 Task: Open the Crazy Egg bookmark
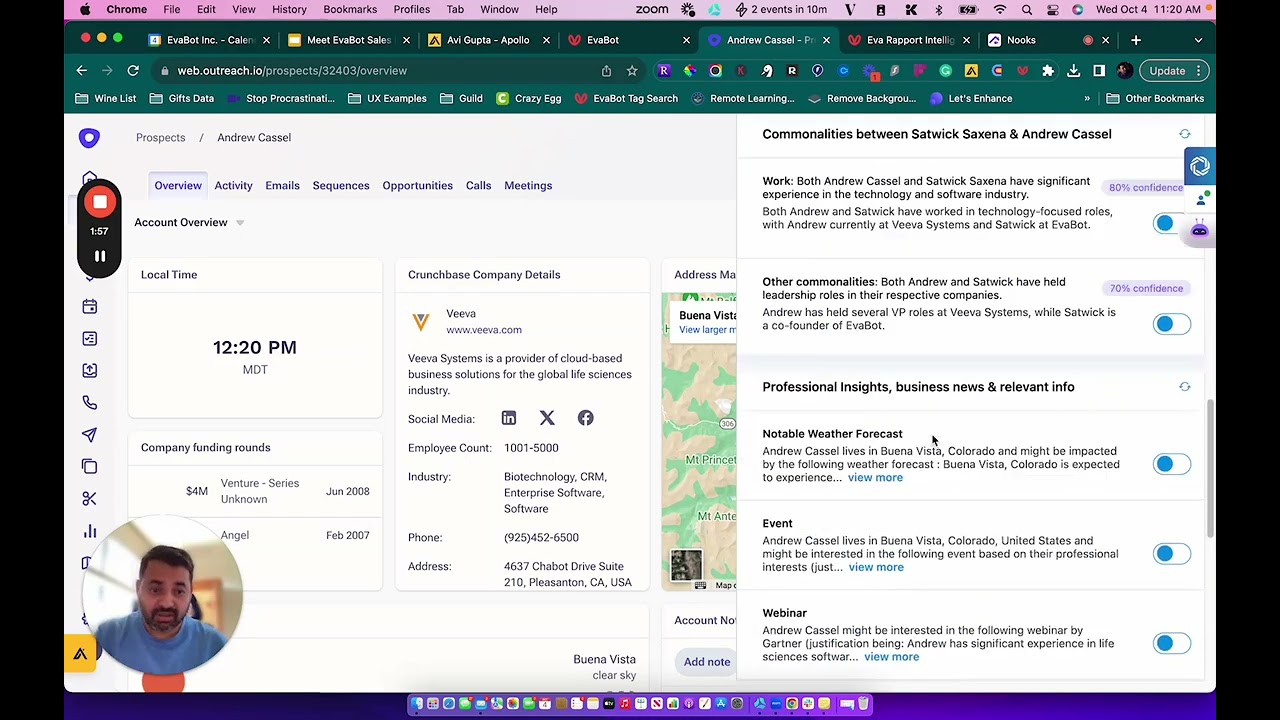(529, 99)
